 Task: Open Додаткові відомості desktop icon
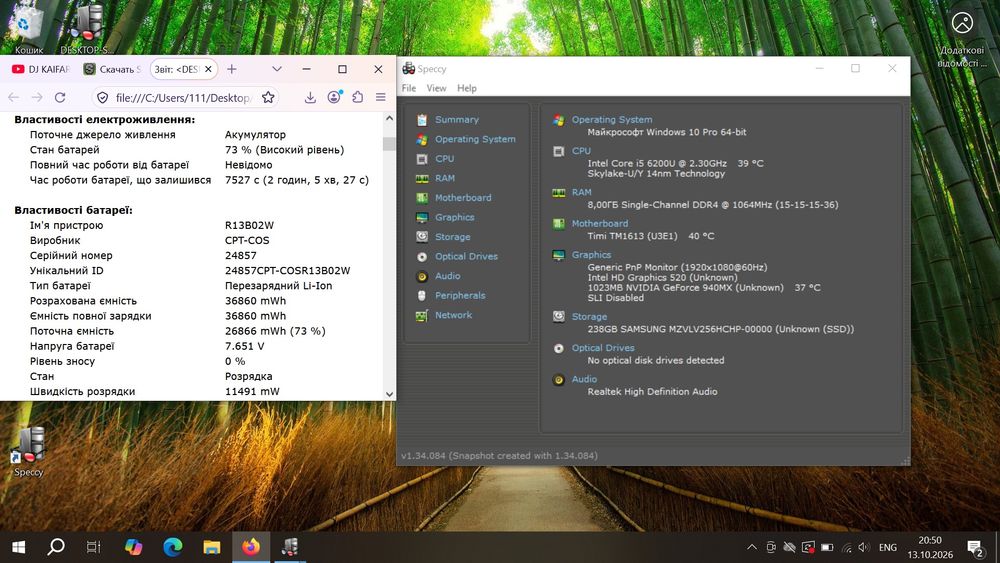coord(962,38)
